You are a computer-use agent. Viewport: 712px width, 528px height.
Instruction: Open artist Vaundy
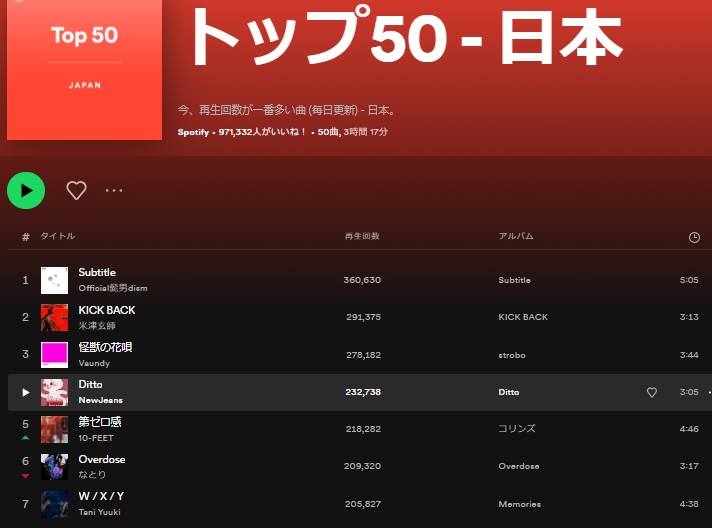(94, 363)
